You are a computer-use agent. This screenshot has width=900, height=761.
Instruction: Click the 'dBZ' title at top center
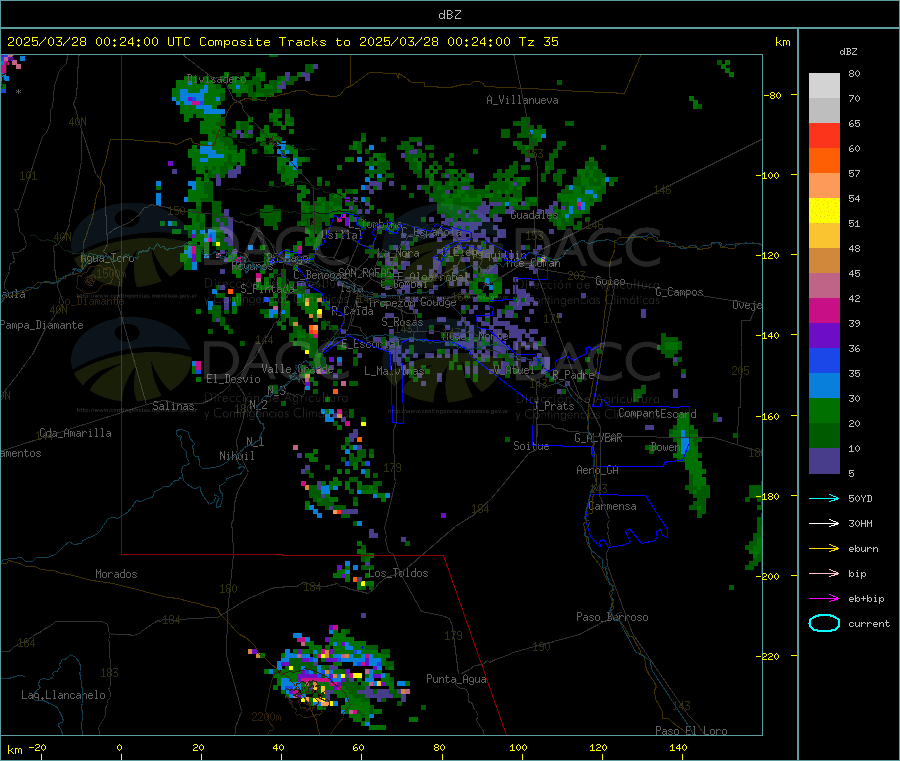tap(449, 15)
